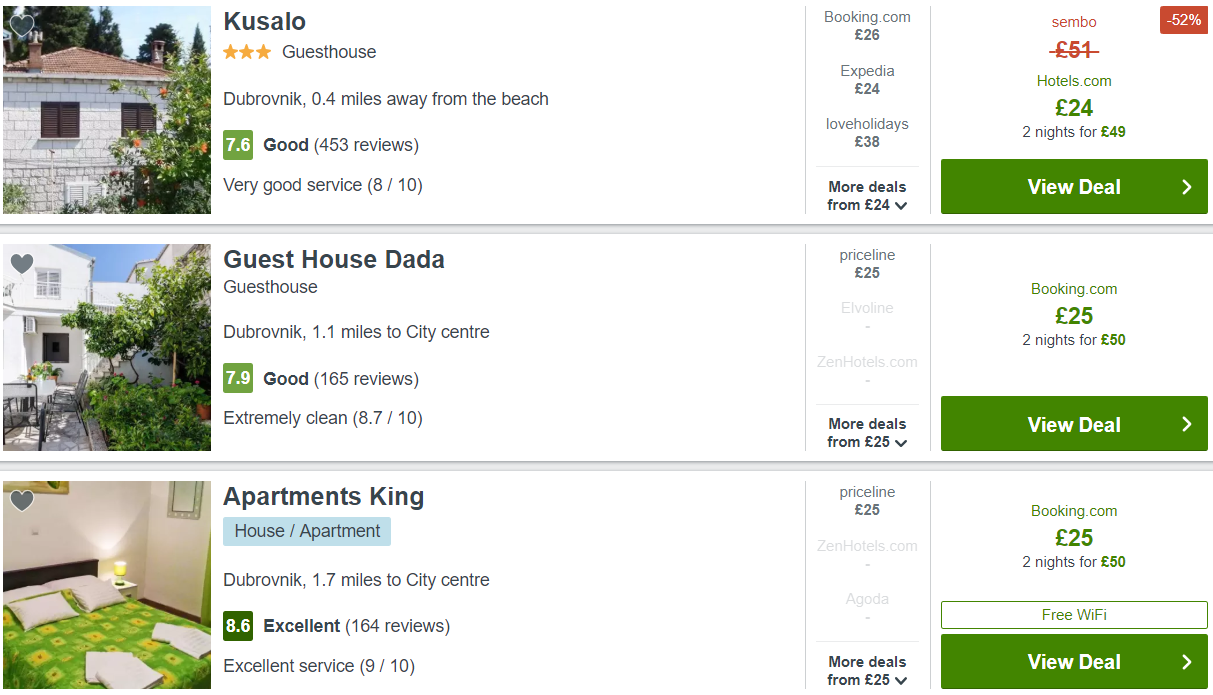Click View Deal for Kusalo
Screen dimensions: 1213x695
coord(1074,186)
